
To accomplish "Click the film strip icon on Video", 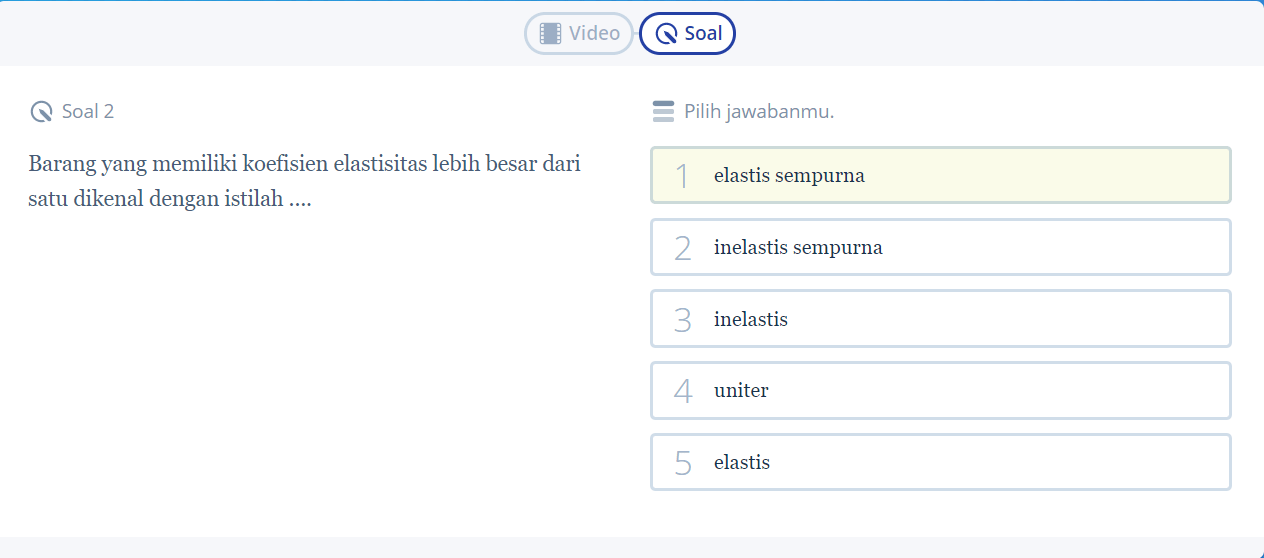I will click(550, 33).
